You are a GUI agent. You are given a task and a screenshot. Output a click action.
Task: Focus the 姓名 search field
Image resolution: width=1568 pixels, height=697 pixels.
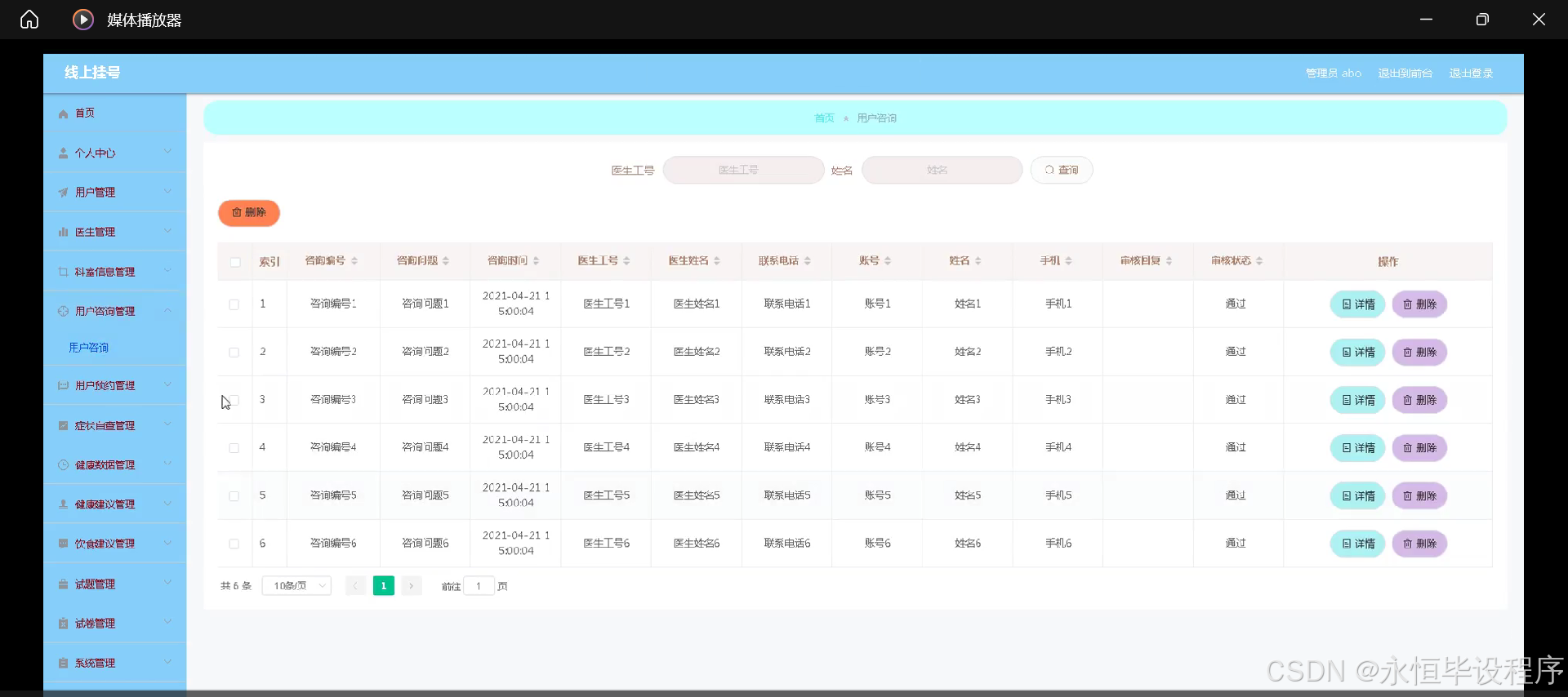coord(942,170)
